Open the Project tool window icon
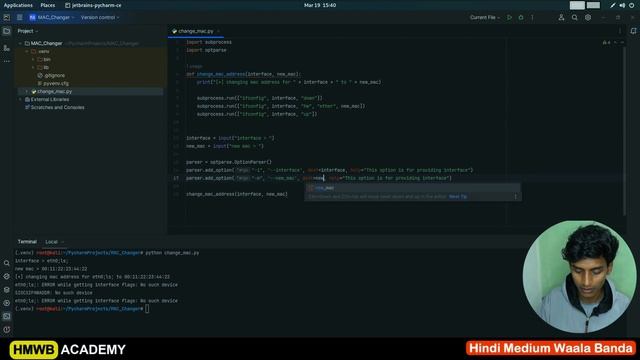This screenshot has width=640, height=360. pos(7,31)
